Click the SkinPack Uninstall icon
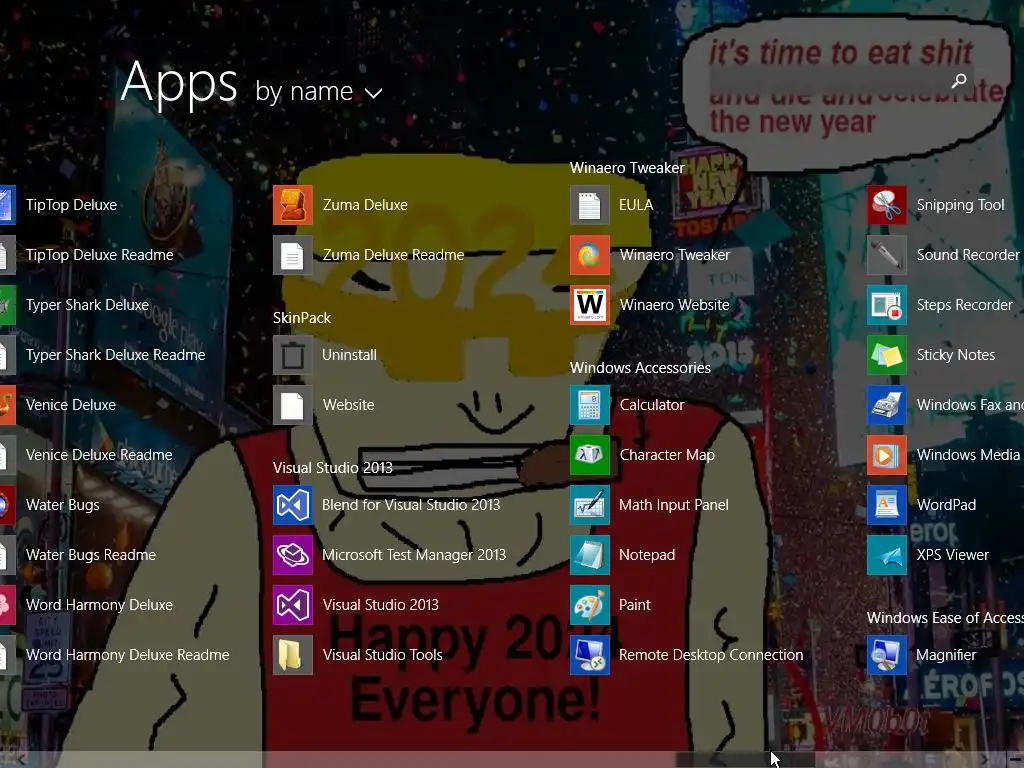This screenshot has width=1024, height=768. (x=293, y=355)
